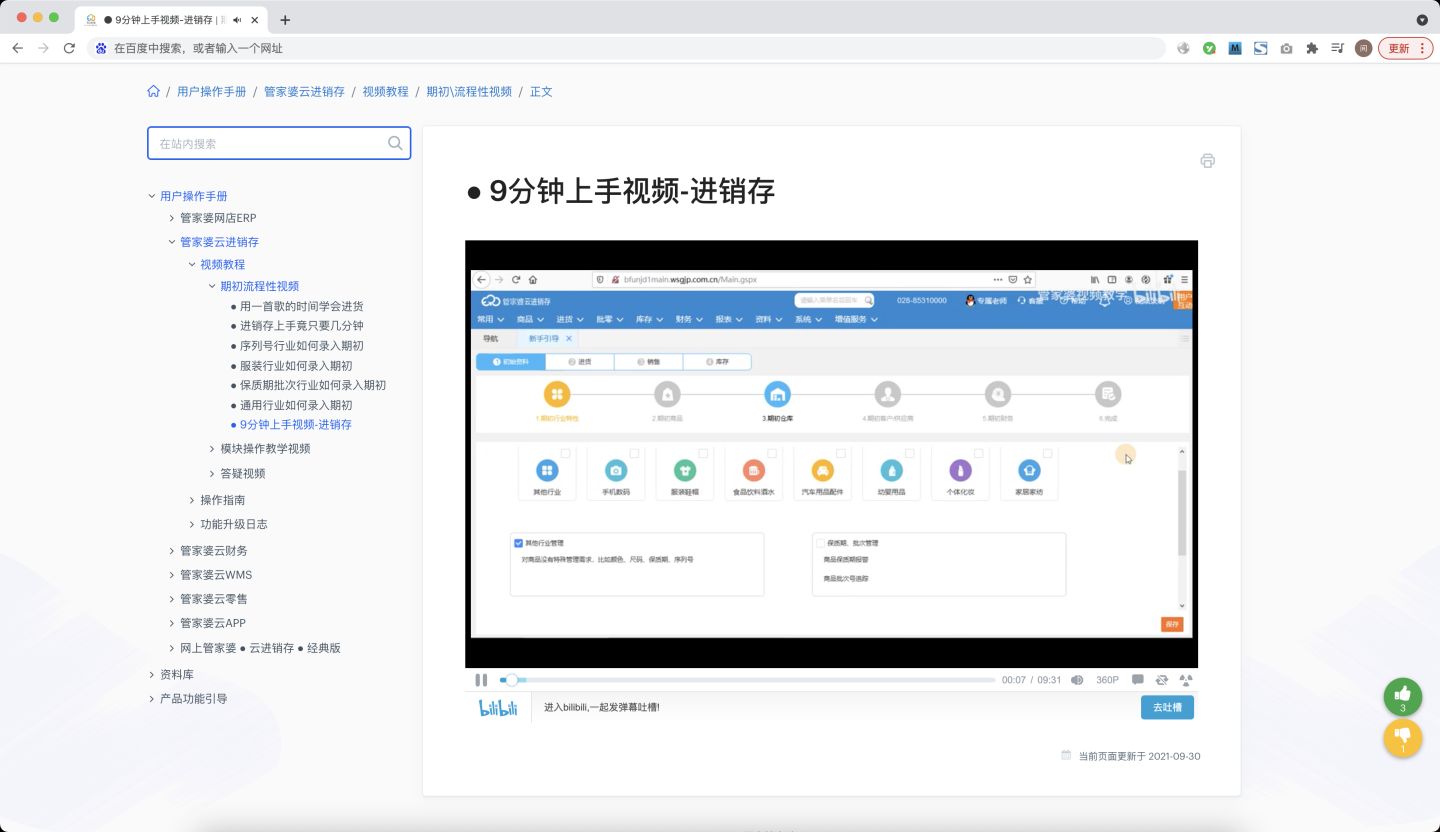This screenshot has width=1440, height=832.
Task: Open 管家婆云APP in sidebar
Action: [213, 623]
